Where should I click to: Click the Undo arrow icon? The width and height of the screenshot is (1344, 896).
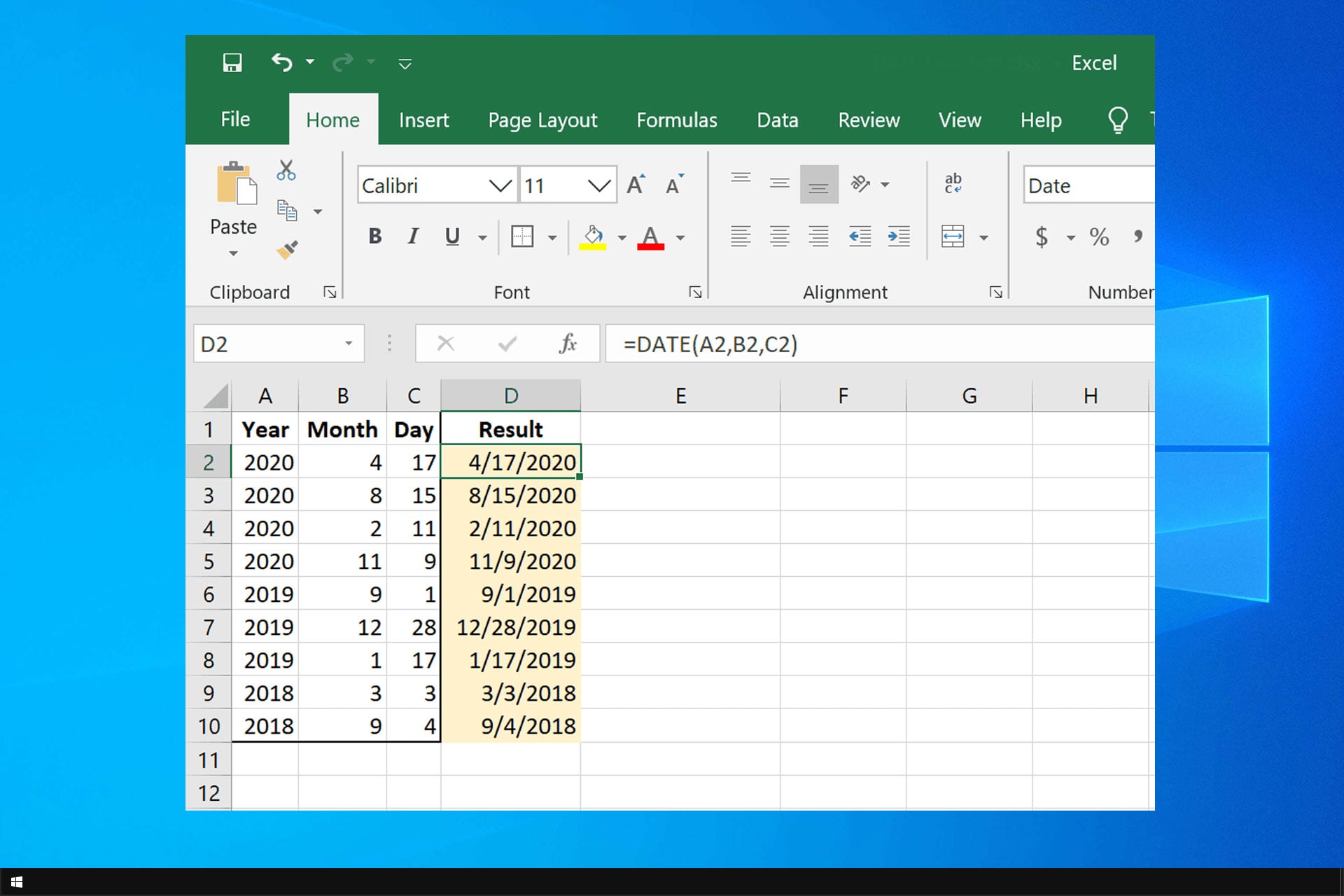click(281, 63)
